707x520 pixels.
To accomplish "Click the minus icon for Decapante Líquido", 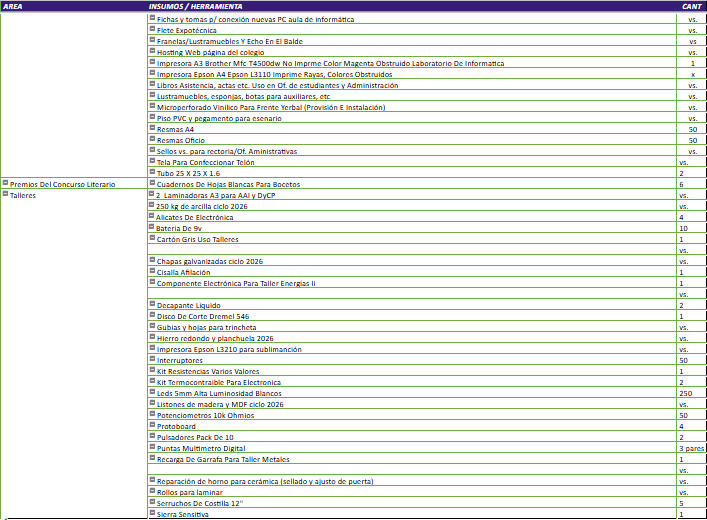I will (153, 305).
